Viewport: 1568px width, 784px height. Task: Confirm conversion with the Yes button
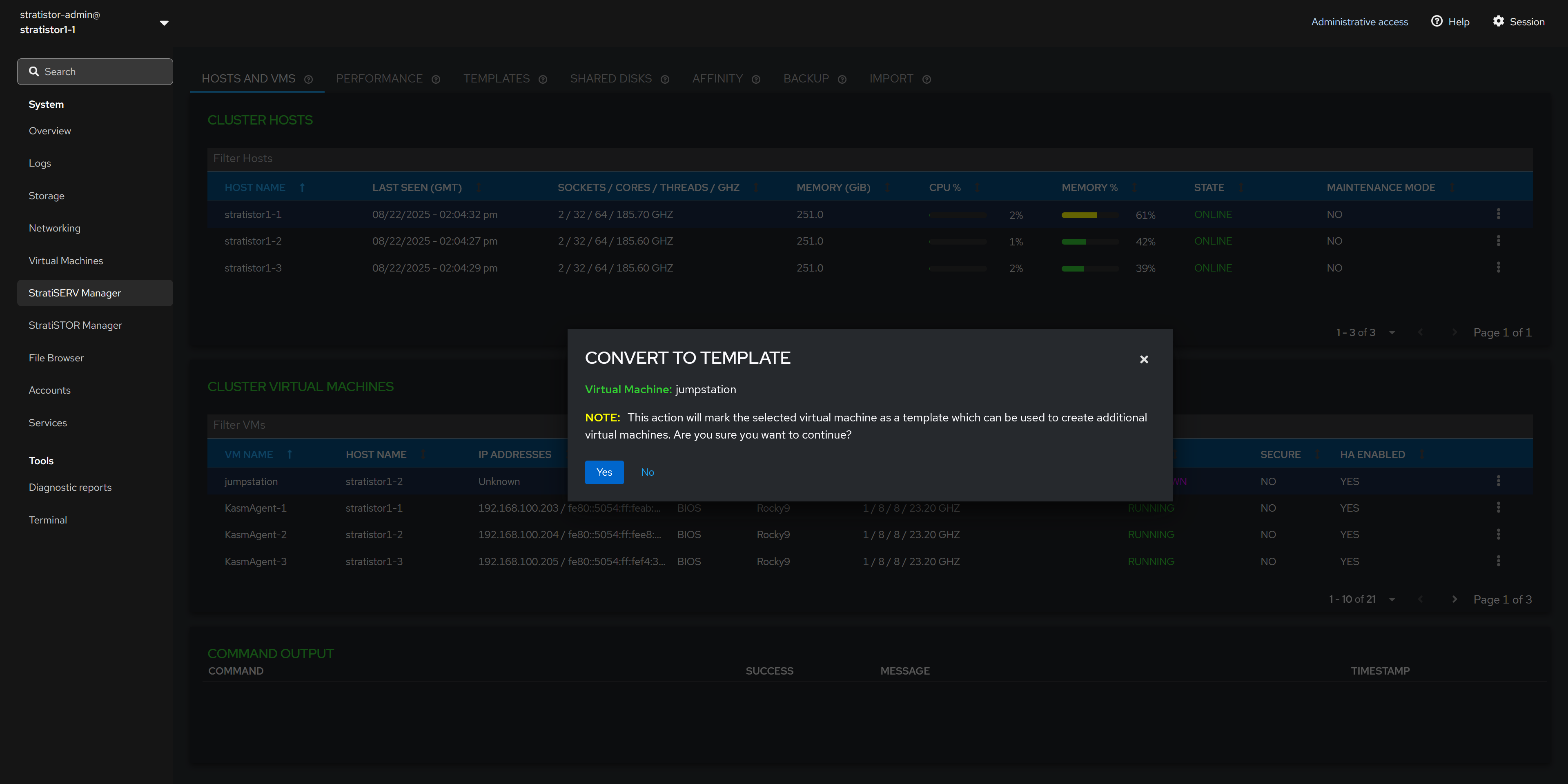tap(604, 472)
